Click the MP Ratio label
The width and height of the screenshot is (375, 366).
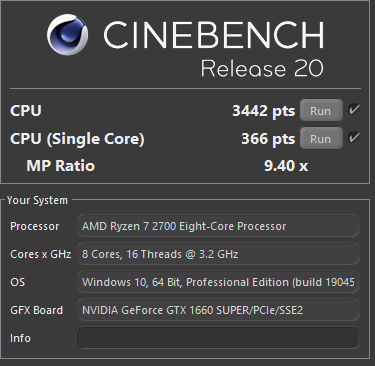[61, 166]
